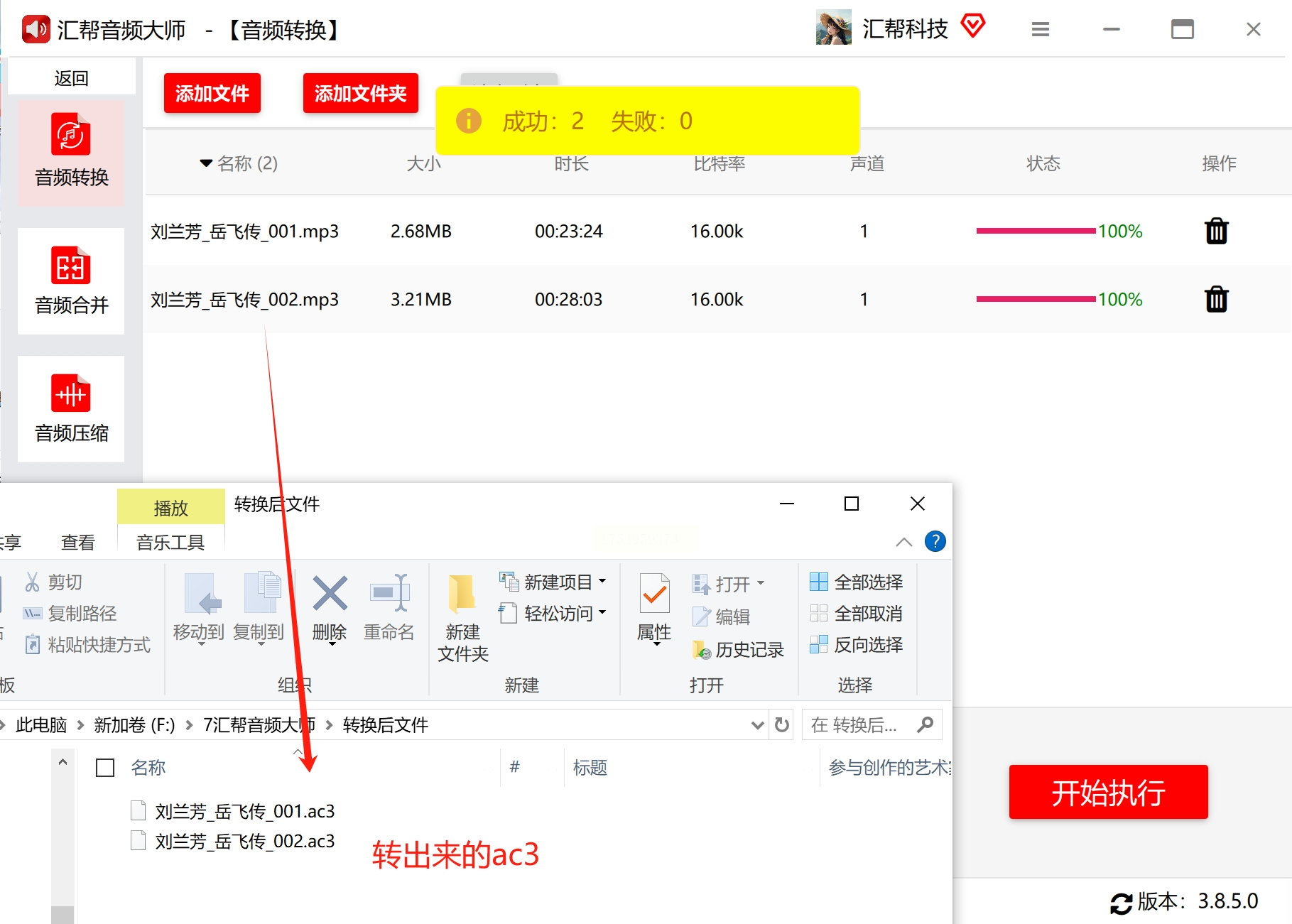The width and height of the screenshot is (1292, 924).
Task: Click the 新建文件夹 folder icon
Action: pos(462,594)
